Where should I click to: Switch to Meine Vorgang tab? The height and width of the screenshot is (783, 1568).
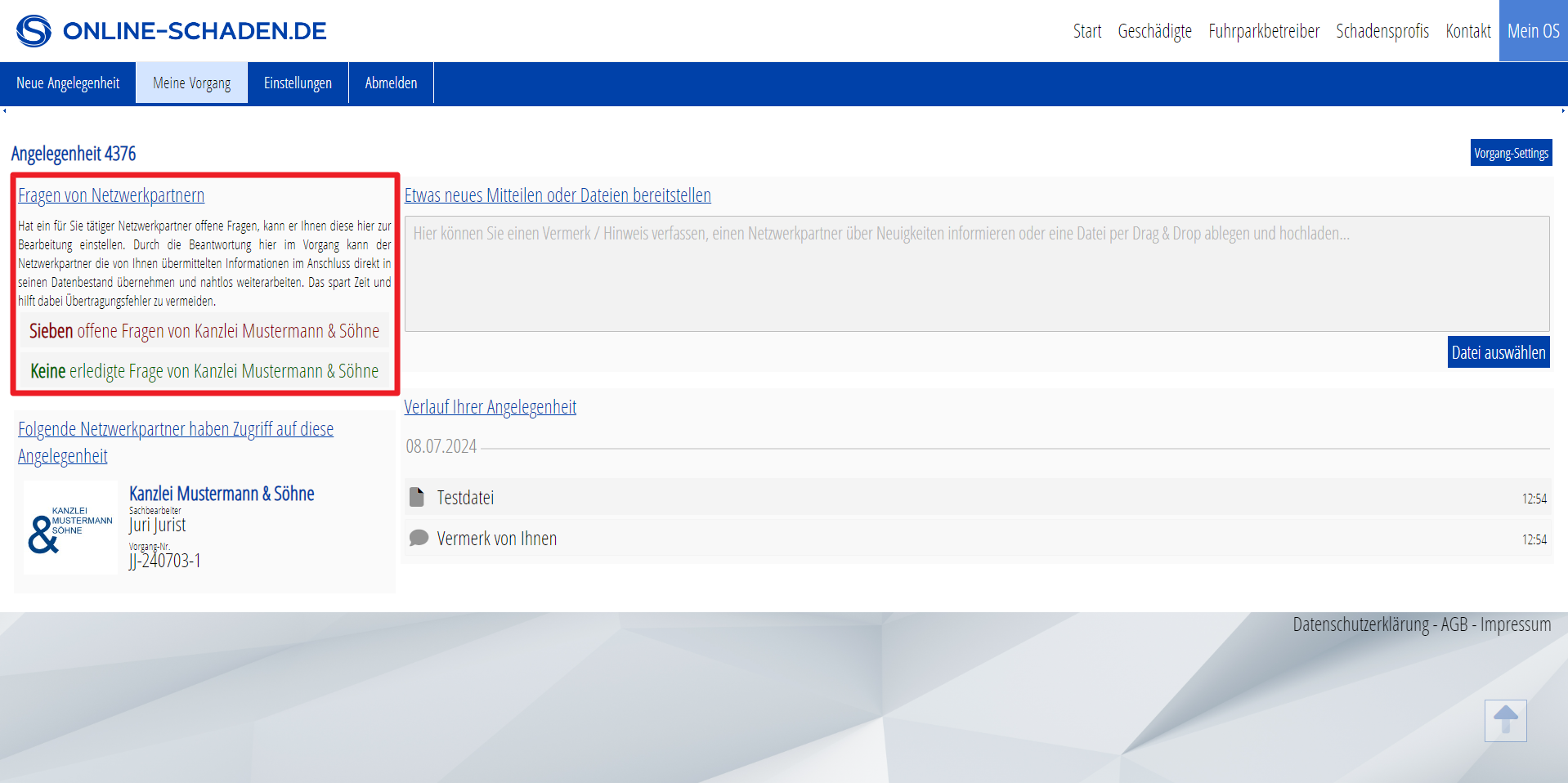191,83
